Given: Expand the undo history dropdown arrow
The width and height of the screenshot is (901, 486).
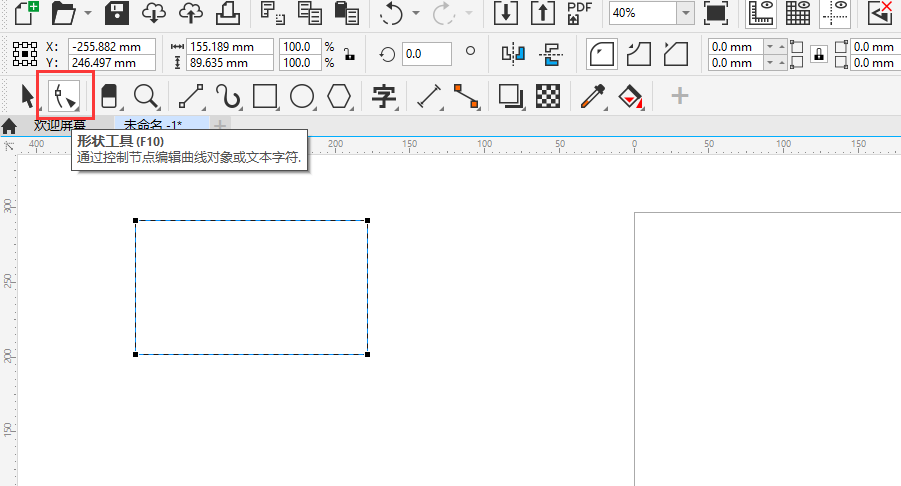Looking at the screenshot, I should coord(415,14).
